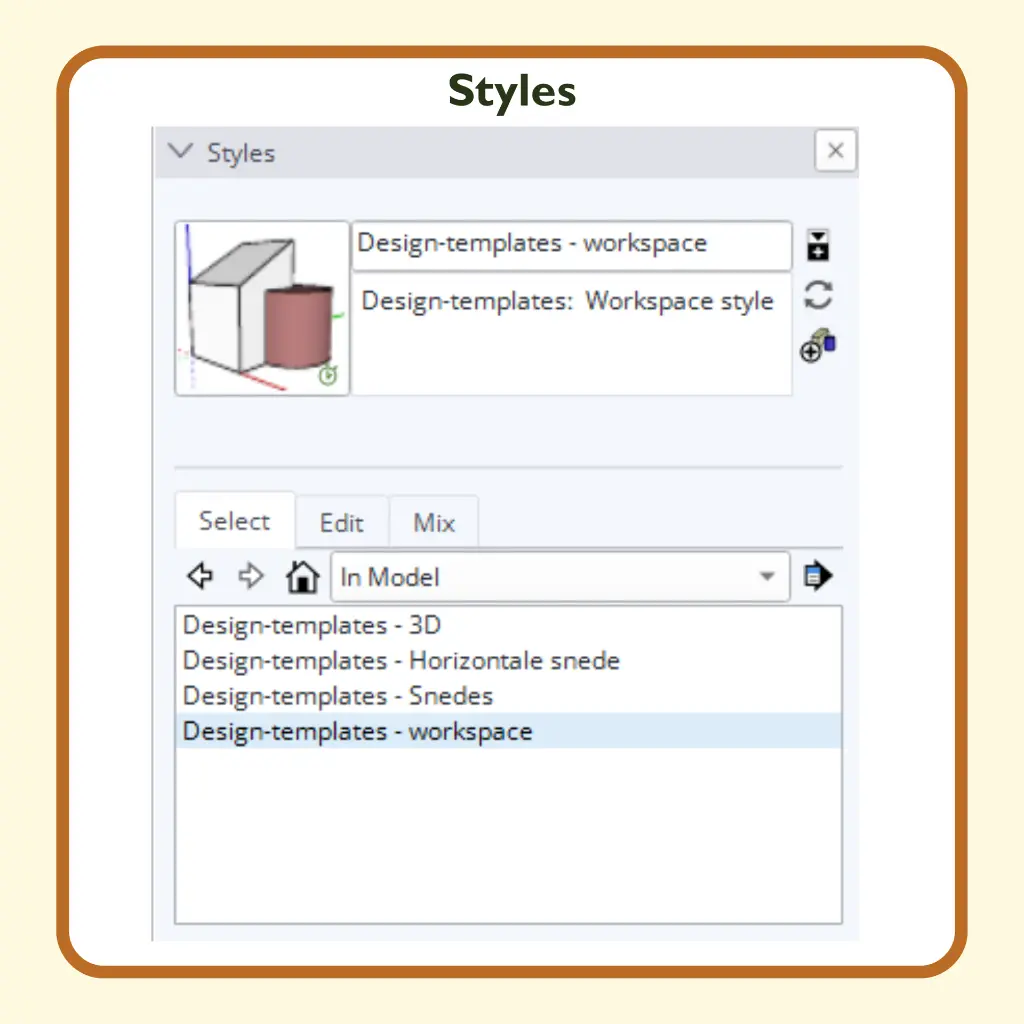Update style with changes icon
This screenshot has width=1024, height=1024.
818,295
